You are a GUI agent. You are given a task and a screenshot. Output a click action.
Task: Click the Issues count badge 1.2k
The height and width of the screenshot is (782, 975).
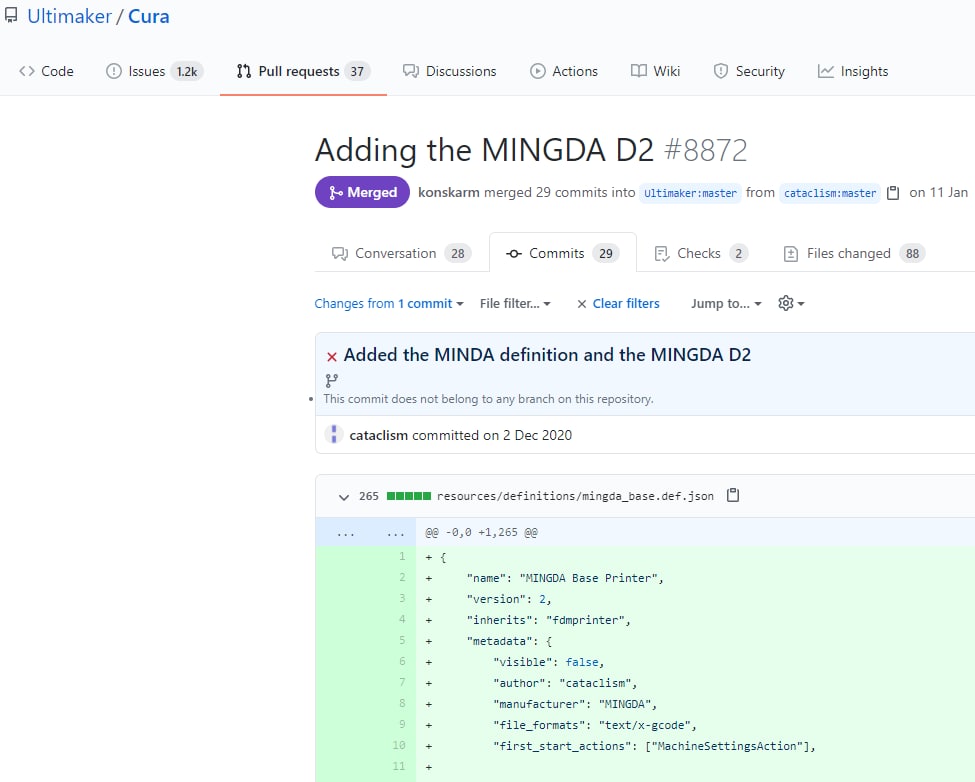tap(187, 71)
